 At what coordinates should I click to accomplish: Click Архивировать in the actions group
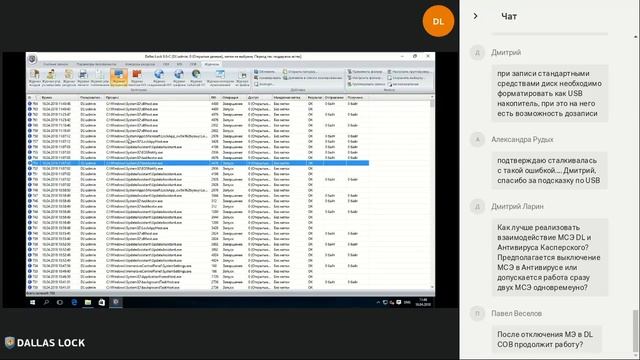(x=267, y=78)
